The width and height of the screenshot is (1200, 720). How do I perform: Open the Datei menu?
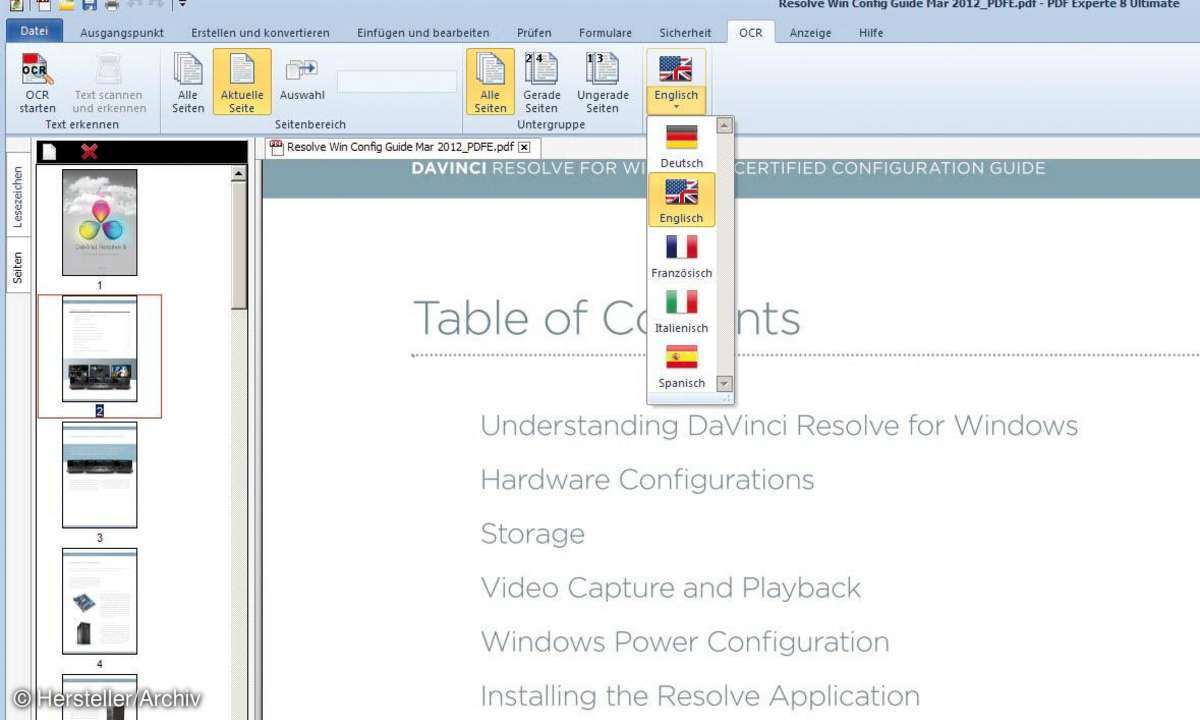tap(34, 31)
